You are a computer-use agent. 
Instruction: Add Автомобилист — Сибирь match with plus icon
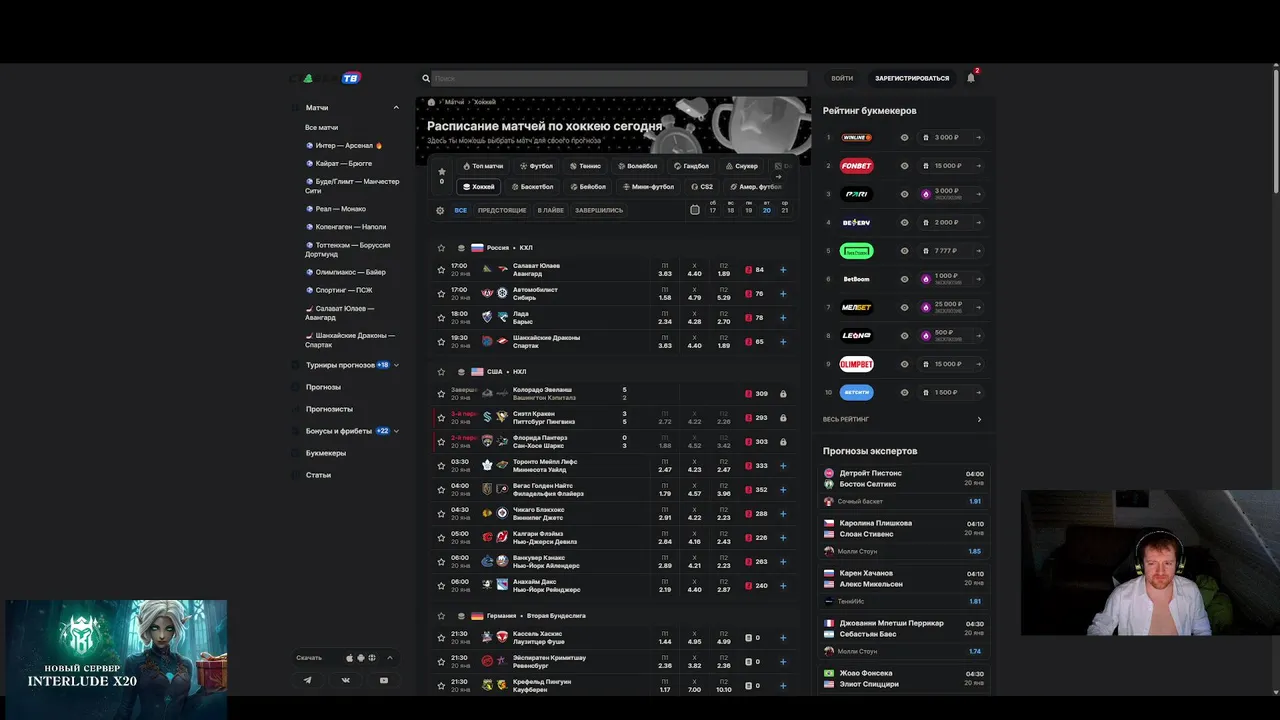pyautogui.click(x=783, y=294)
